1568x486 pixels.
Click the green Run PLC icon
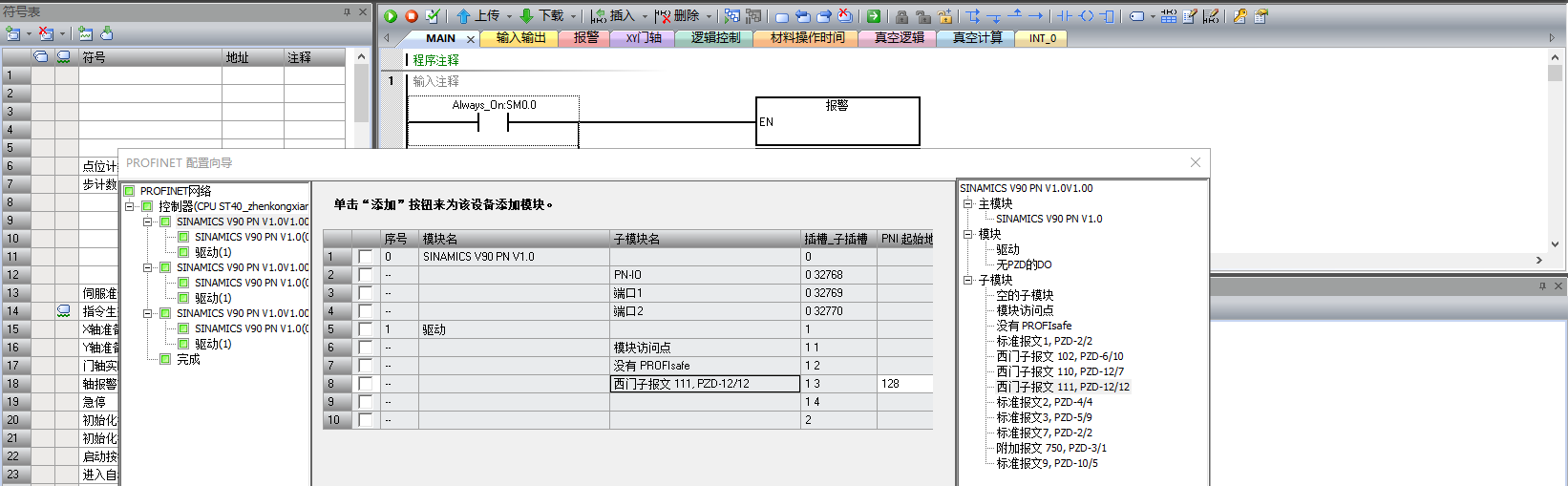point(391,16)
